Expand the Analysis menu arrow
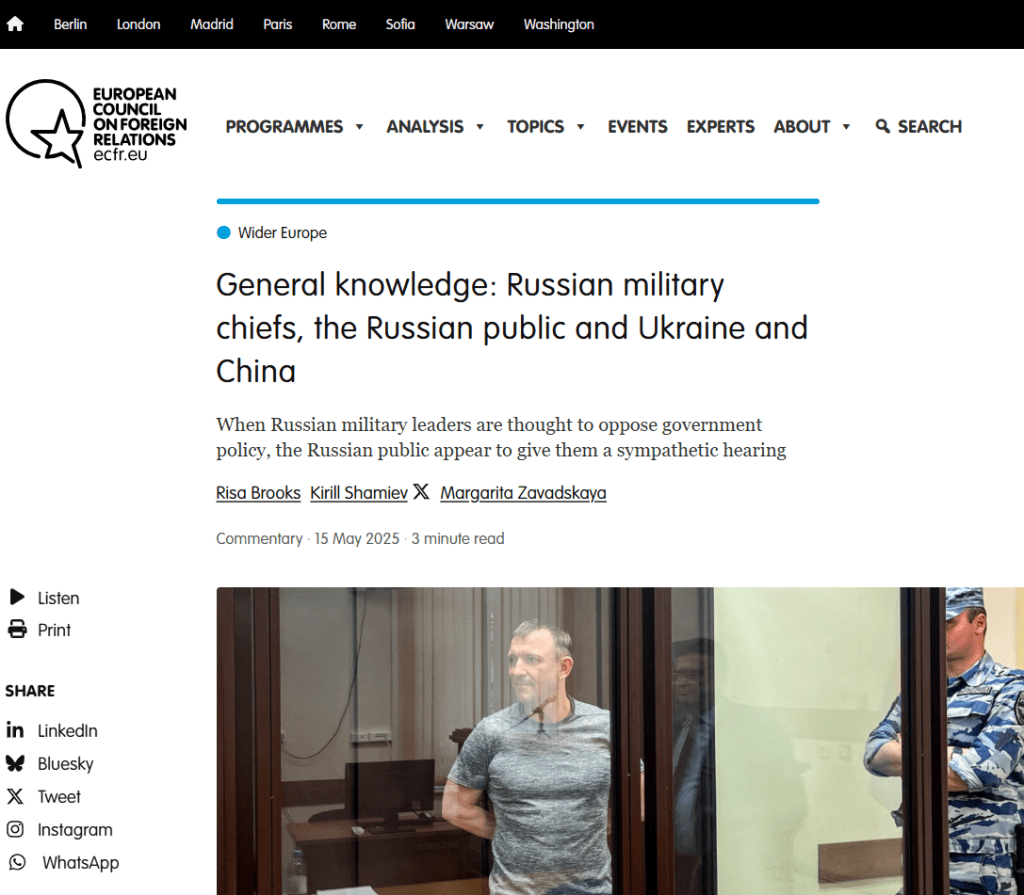 point(480,127)
